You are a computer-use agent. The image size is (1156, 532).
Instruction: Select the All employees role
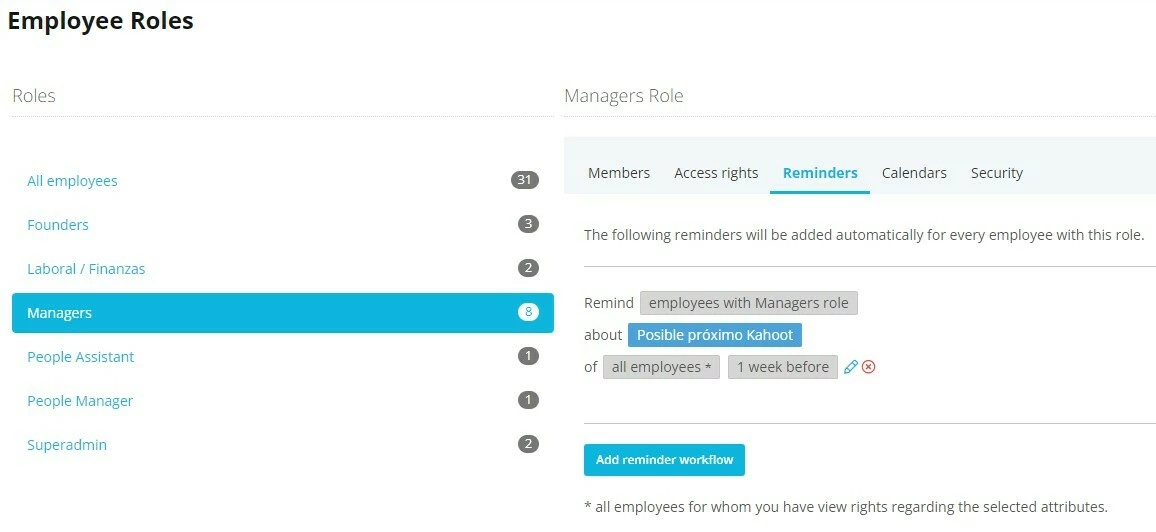[282, 181]
